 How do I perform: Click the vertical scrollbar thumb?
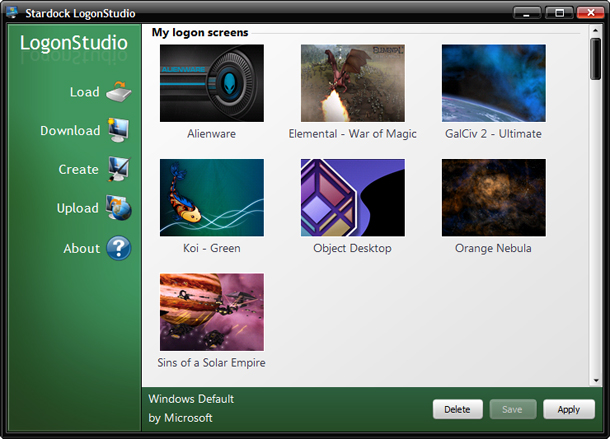click(595, 59)
